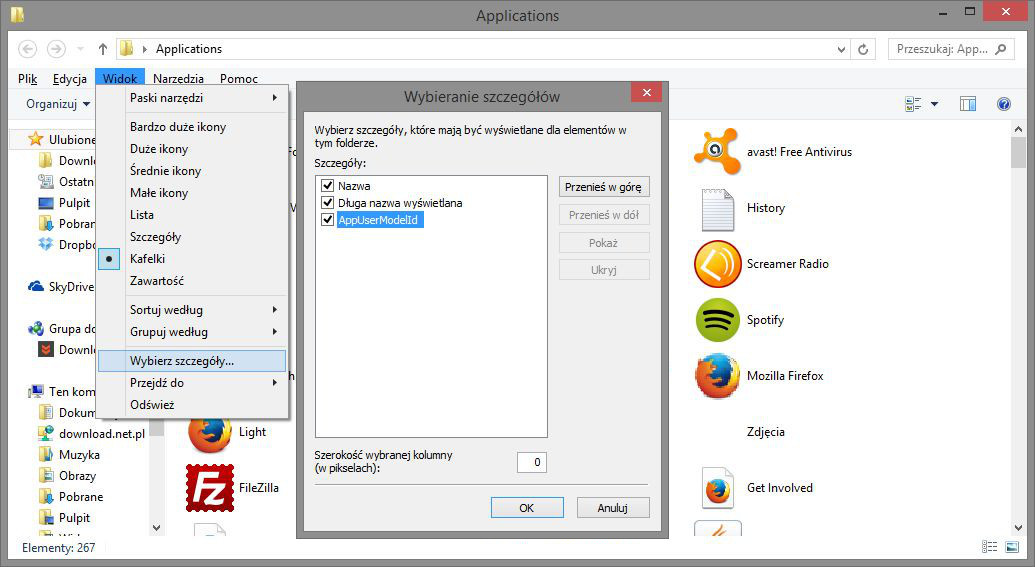
Task: Click the Przenieś w górę button
Action: [604, 187]
